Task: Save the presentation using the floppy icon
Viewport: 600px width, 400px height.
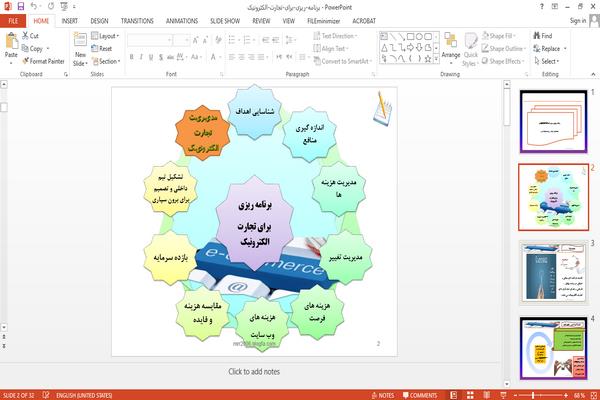Action: tap(21, 6)
